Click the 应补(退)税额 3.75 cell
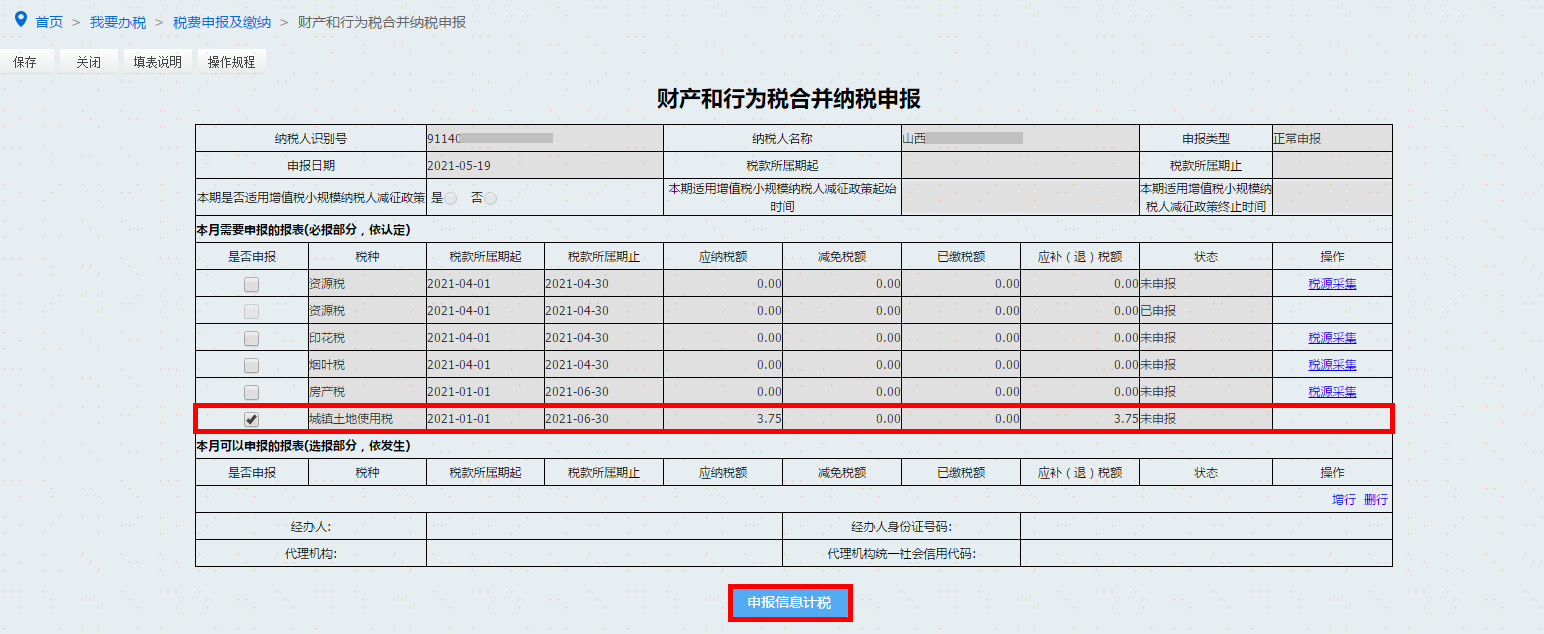1544x634 pixels. 1080,419
